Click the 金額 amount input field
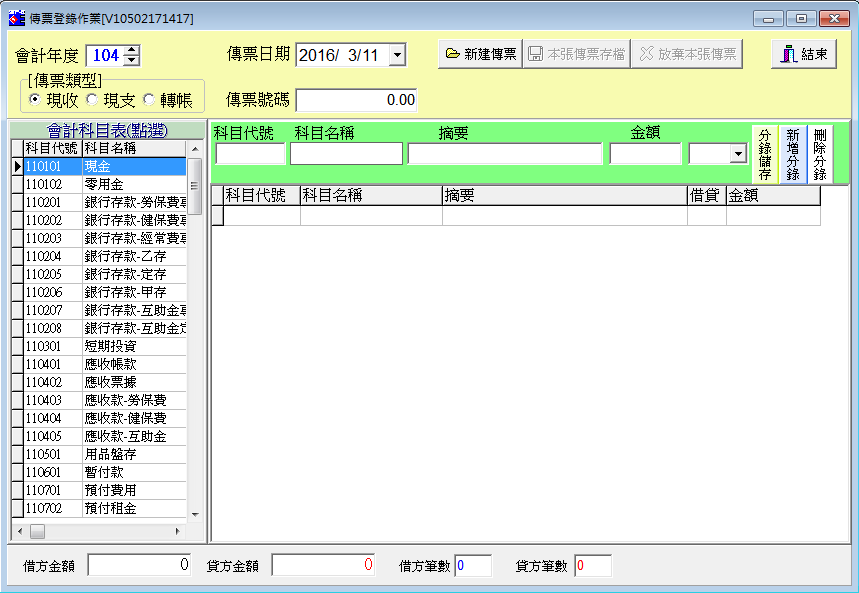The image size is (859, 593). click(645, 153)
